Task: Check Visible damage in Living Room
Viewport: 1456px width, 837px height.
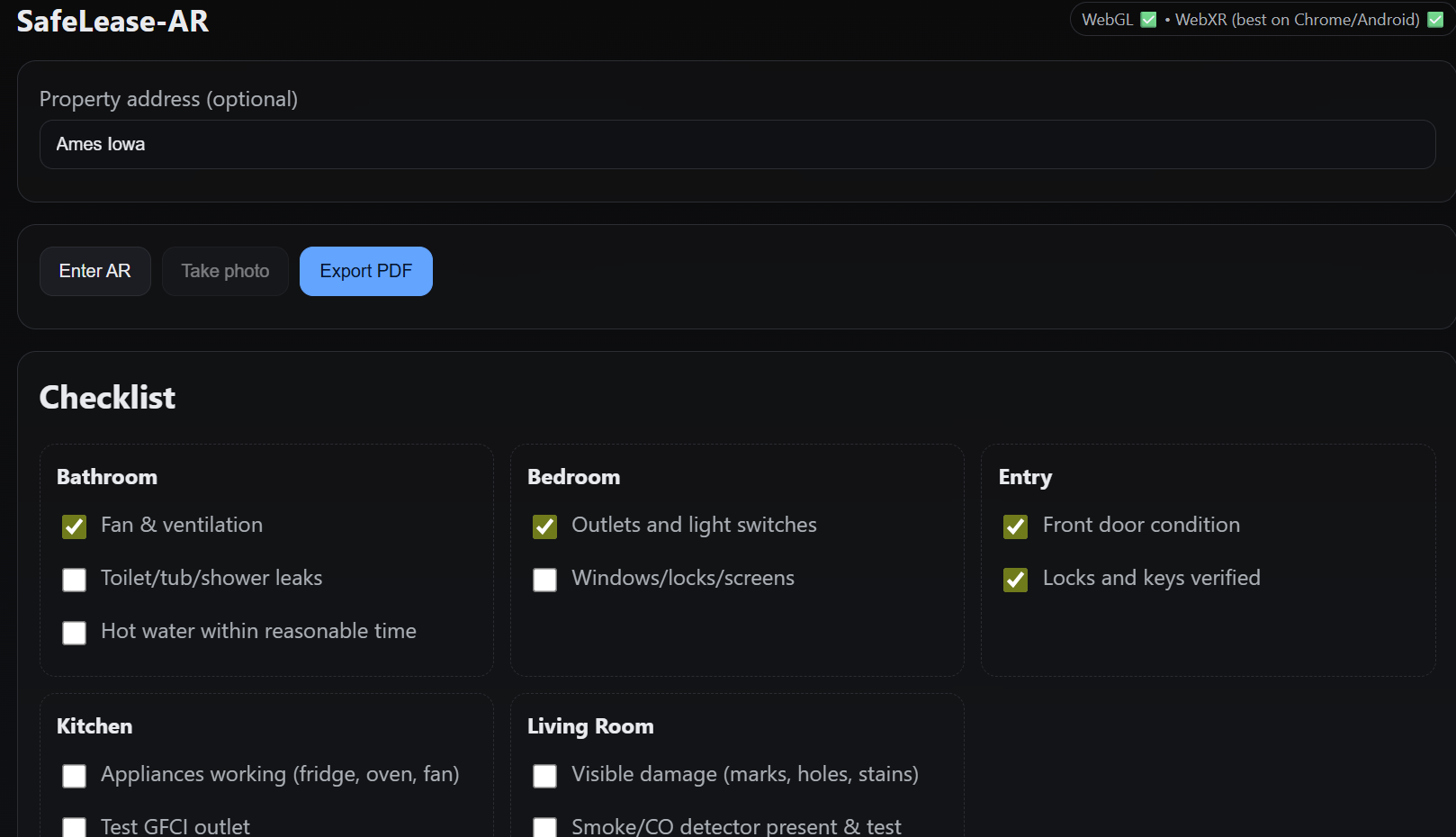Action: point(544,776)
